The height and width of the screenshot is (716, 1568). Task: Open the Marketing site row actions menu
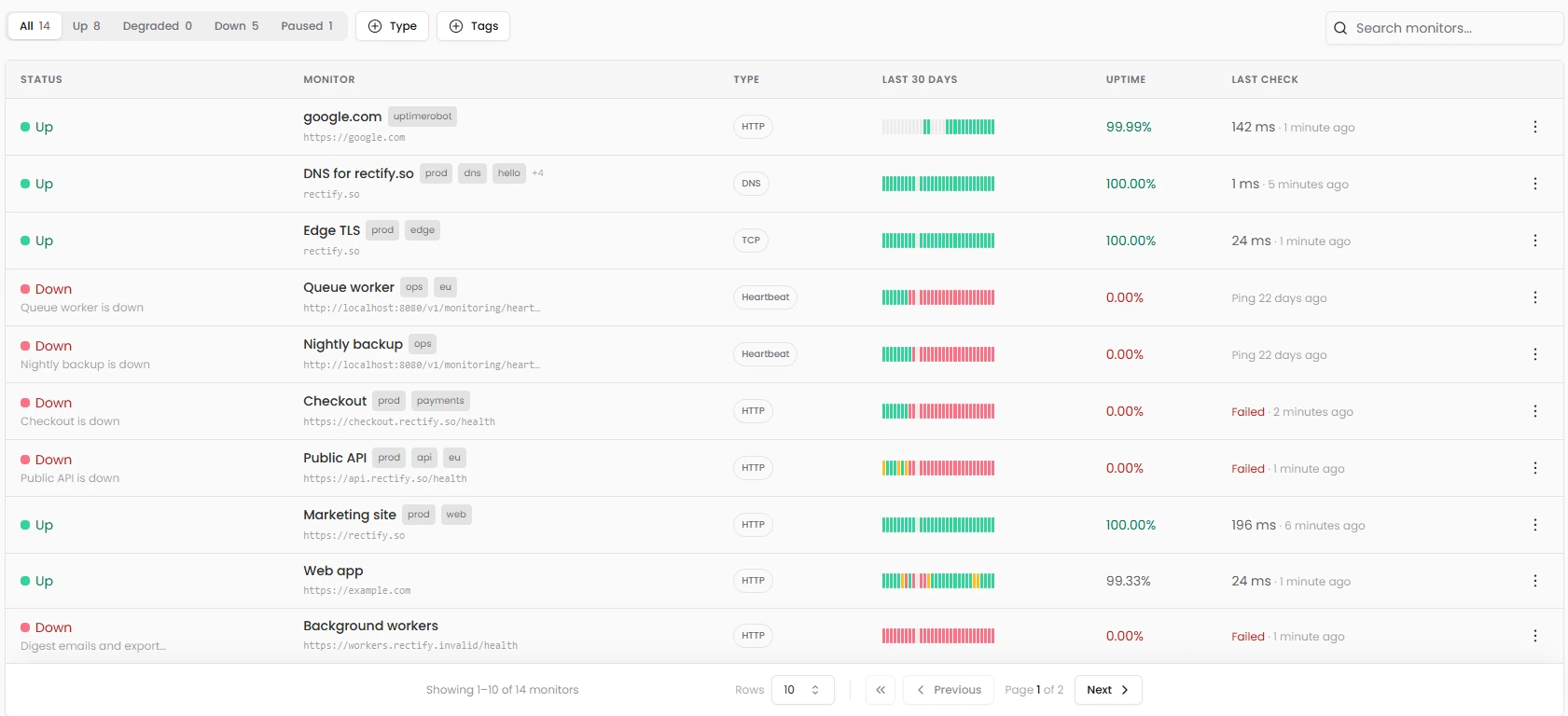(1534, 525)
